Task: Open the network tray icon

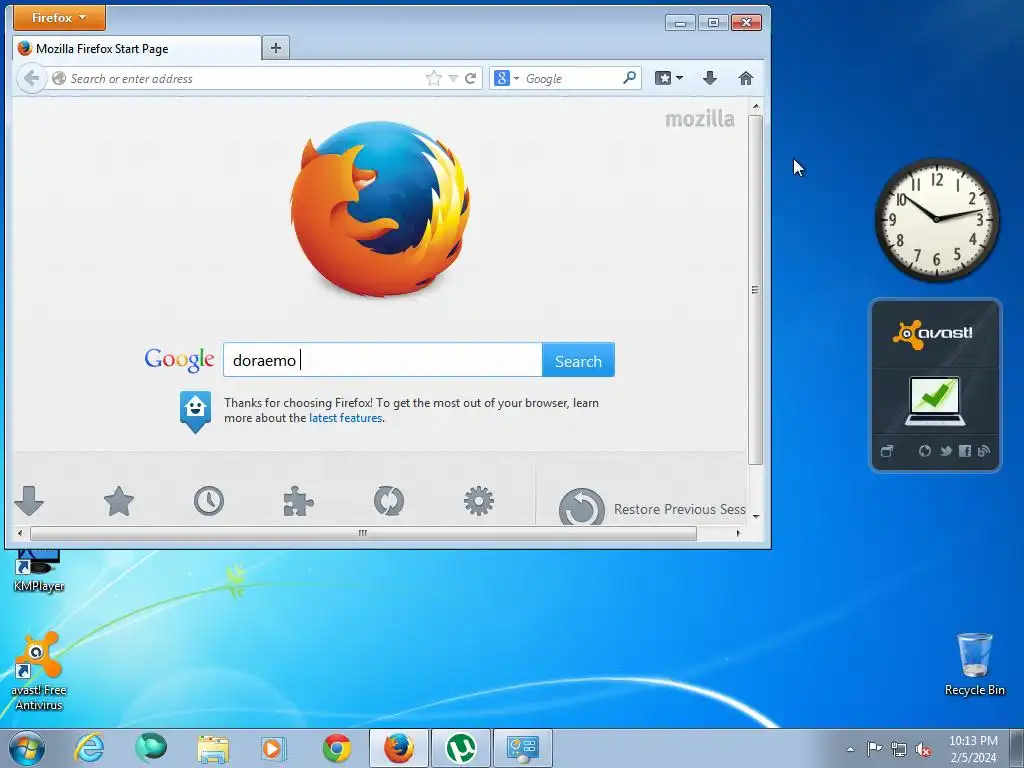Action: pyautogui.click(x=899, y=749)
